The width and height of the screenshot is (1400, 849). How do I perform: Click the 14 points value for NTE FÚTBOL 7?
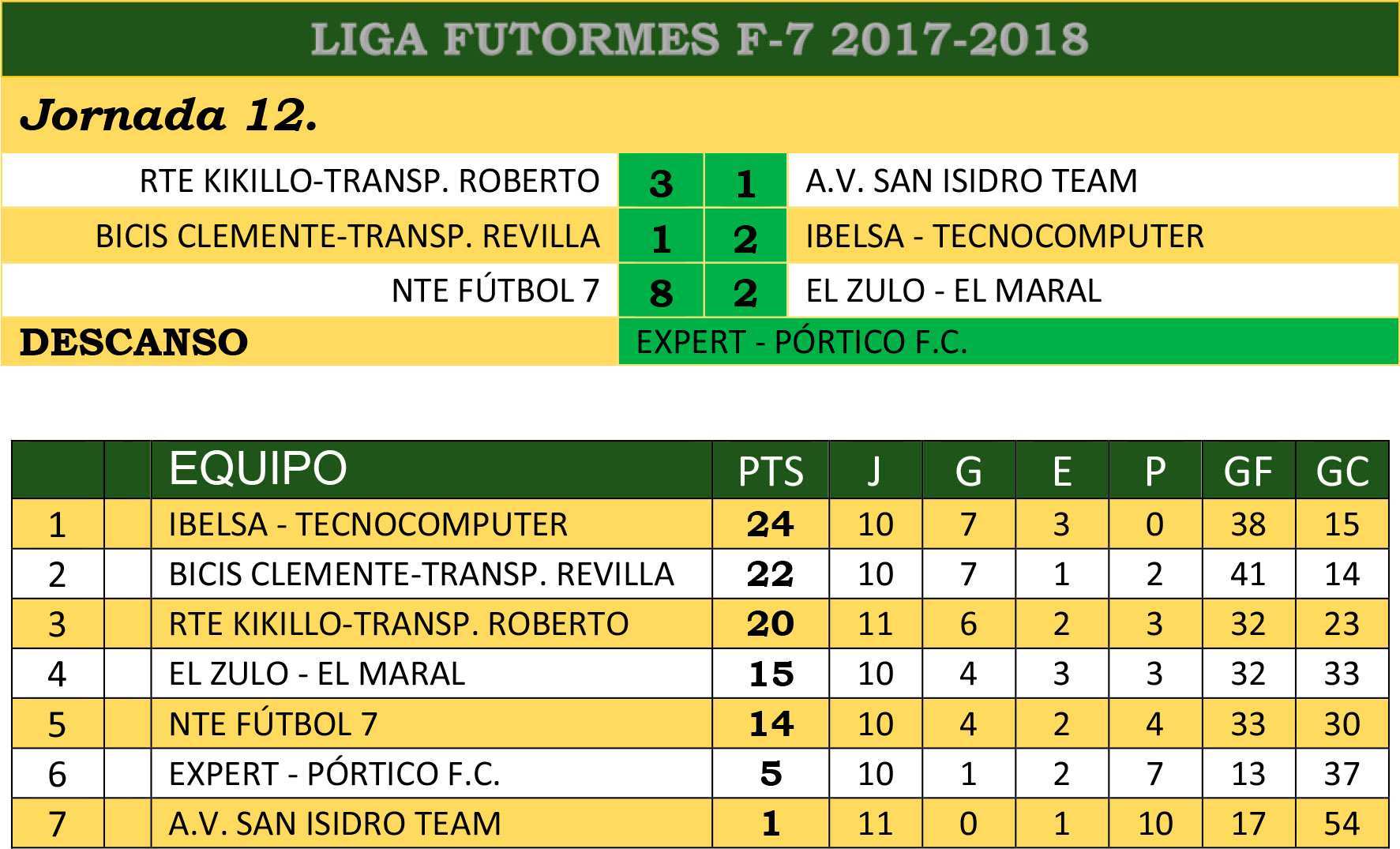coord(770,723)
